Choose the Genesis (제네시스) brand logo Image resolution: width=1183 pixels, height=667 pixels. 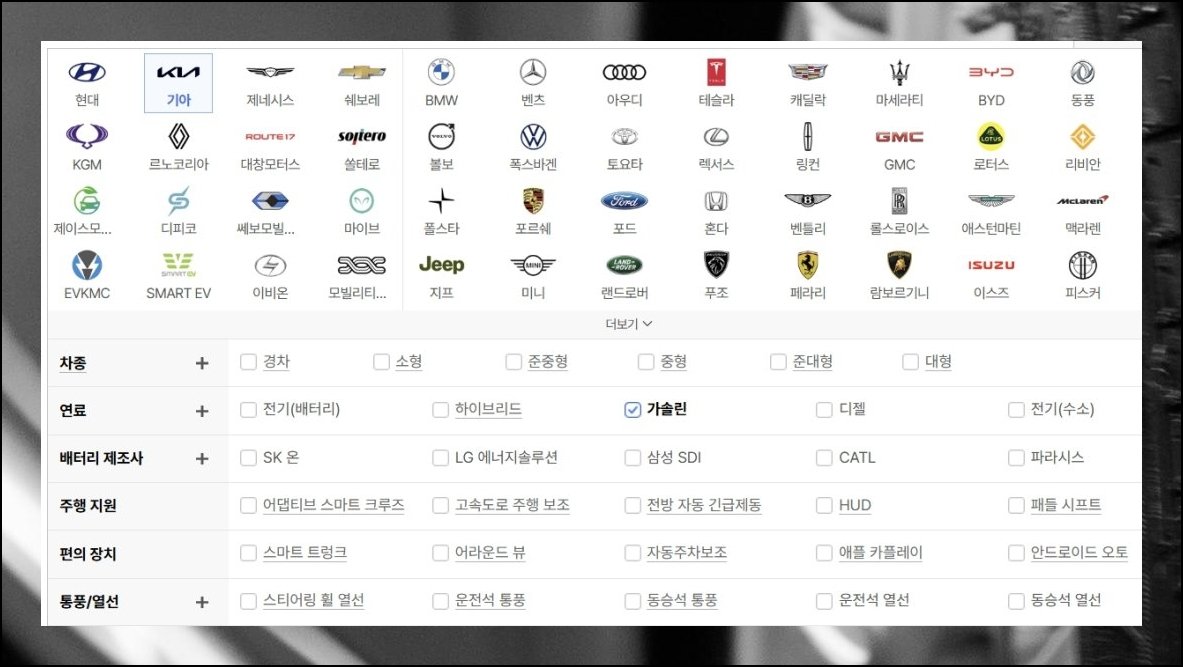270,72
